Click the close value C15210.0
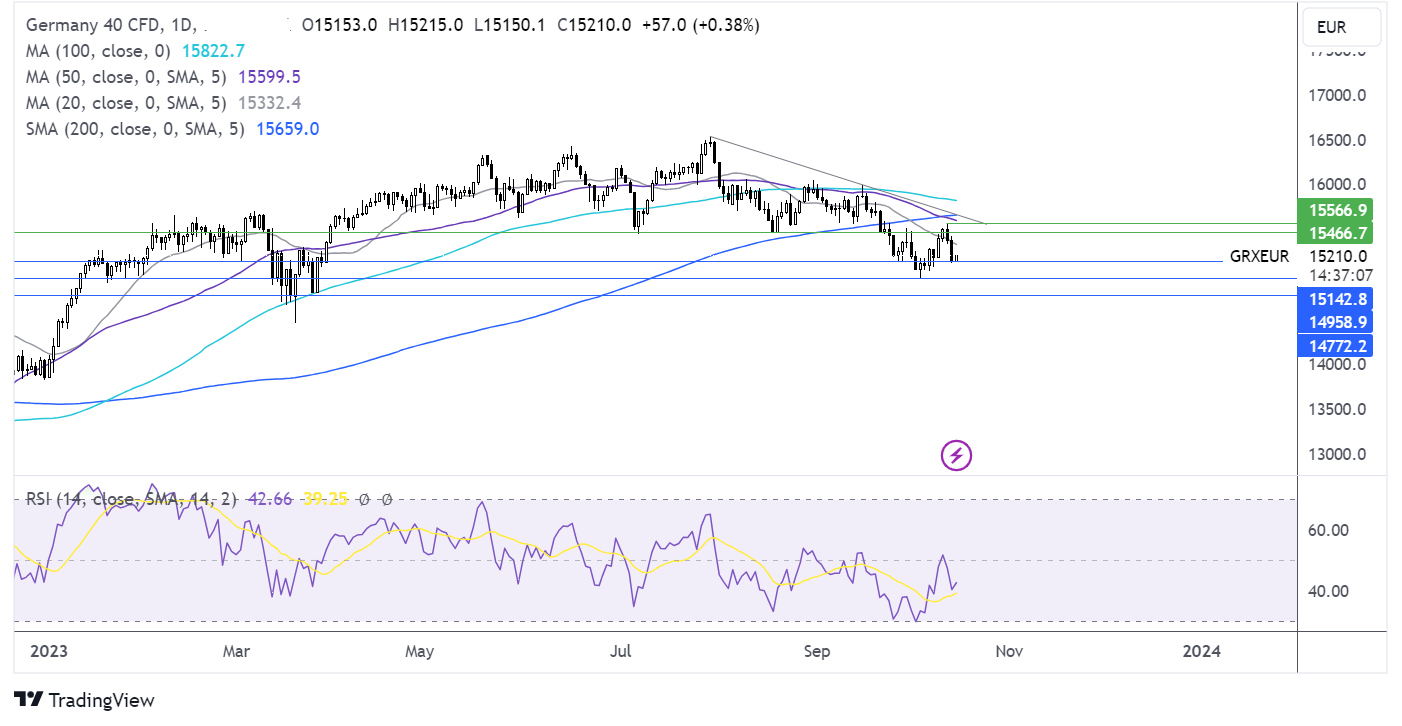 click(x=594, y=25)
